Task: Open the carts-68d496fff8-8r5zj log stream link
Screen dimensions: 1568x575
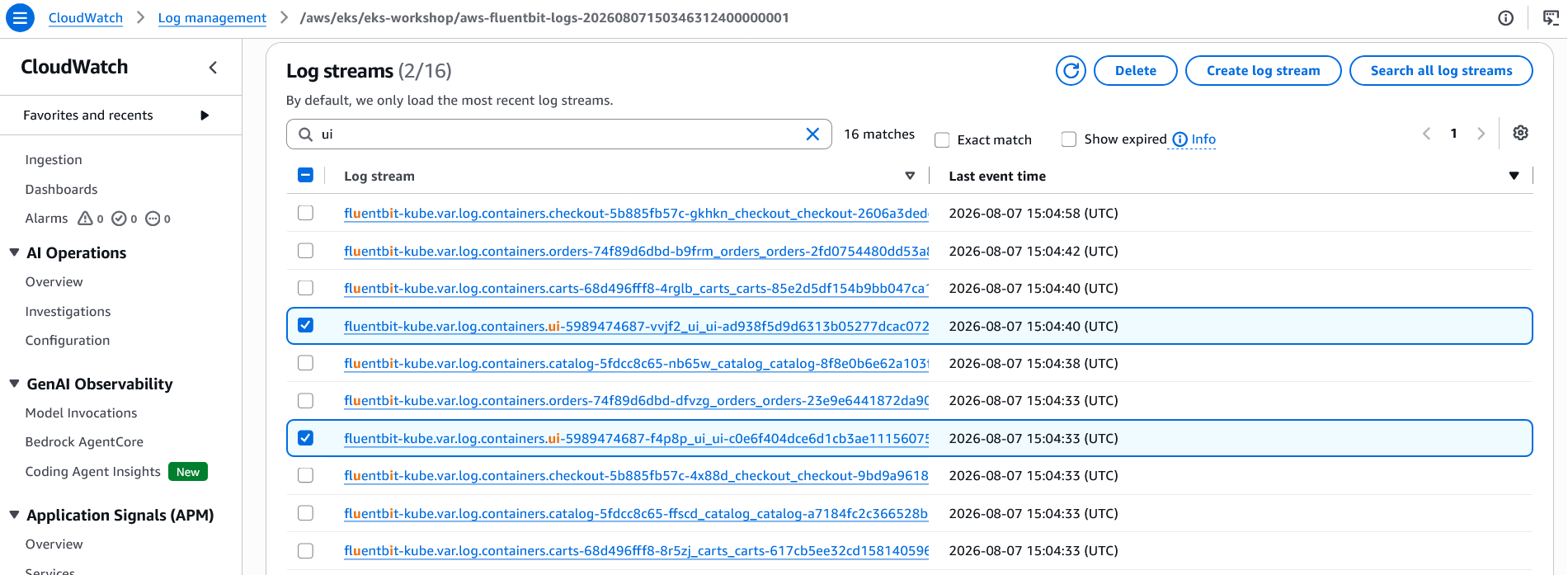Action: click(x=636, y=550)
